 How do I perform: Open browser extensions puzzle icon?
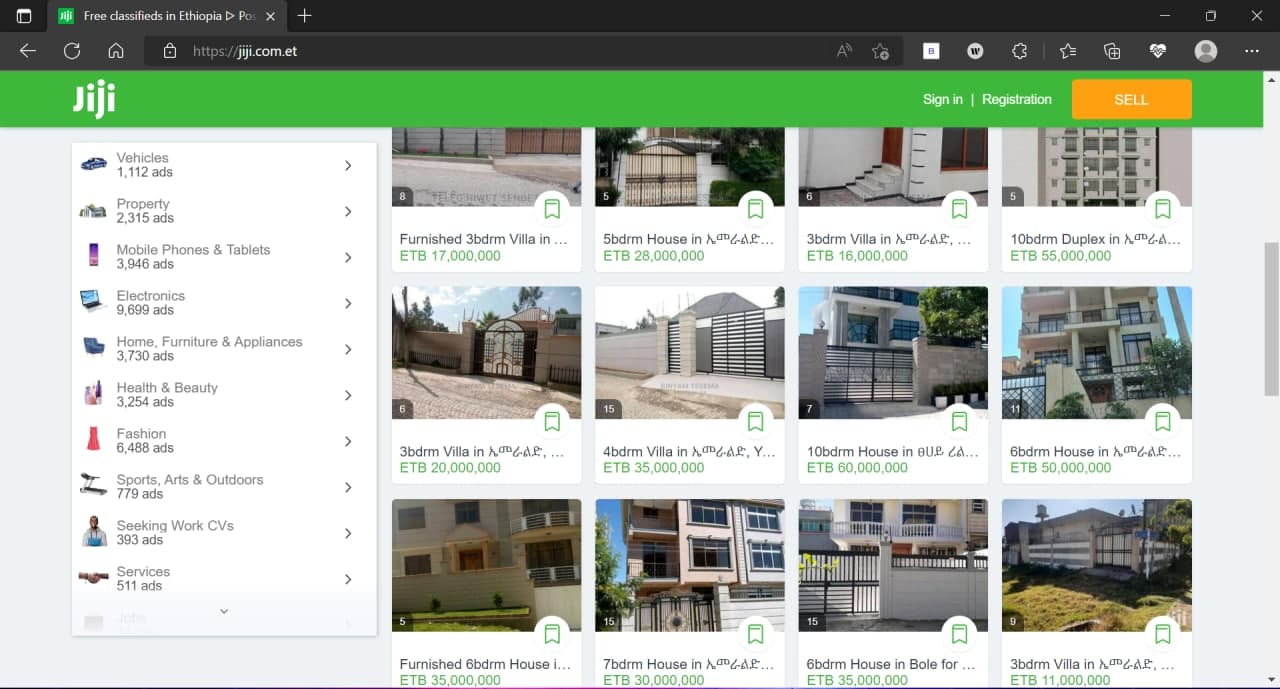1020,51
